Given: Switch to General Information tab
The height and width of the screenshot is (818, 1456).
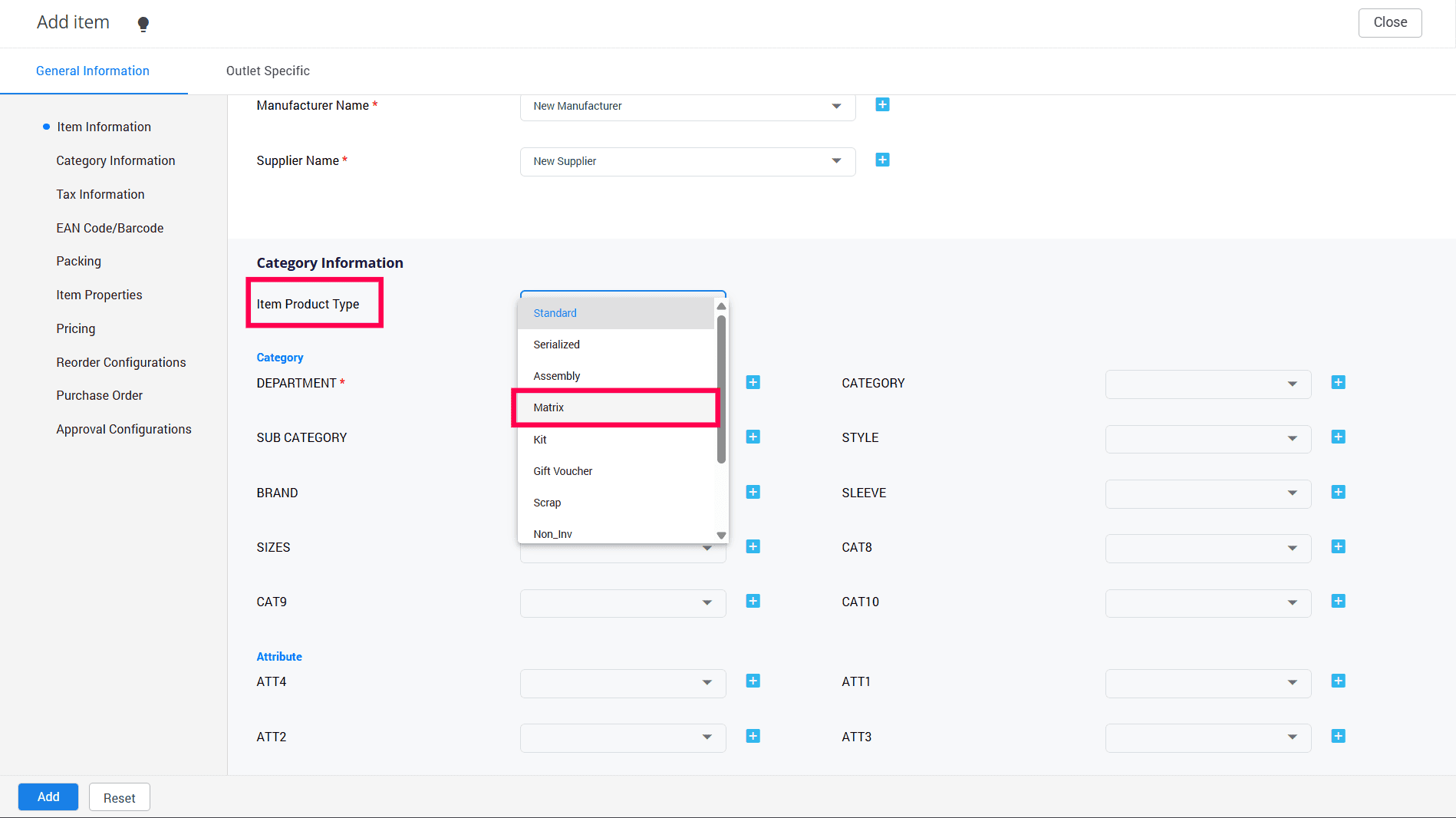Looking at the screenshot, I should pyautogui.click(x=93, y=71).
